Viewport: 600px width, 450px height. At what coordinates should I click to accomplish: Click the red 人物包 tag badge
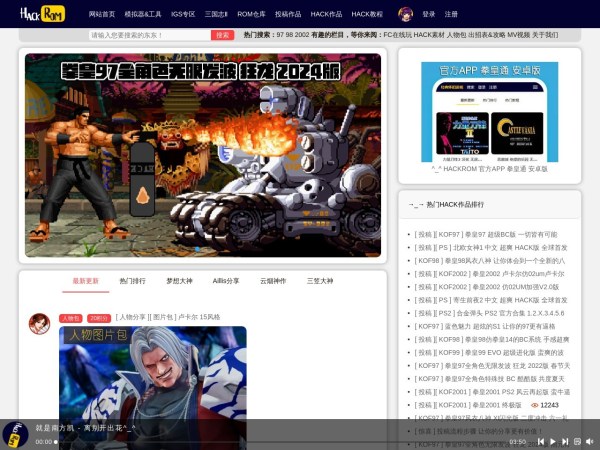70,318
